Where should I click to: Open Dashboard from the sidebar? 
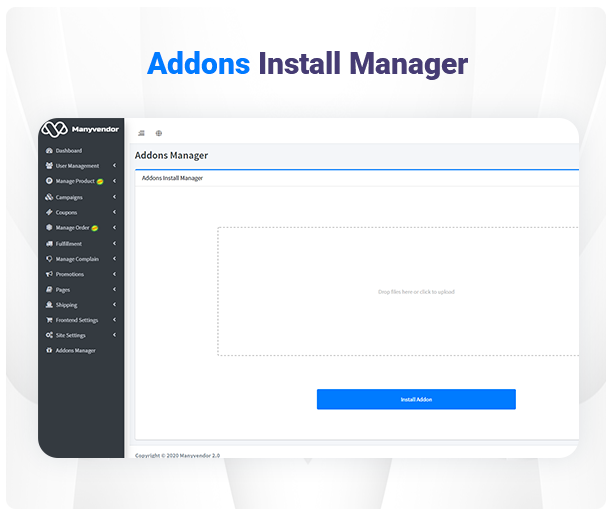69,151
